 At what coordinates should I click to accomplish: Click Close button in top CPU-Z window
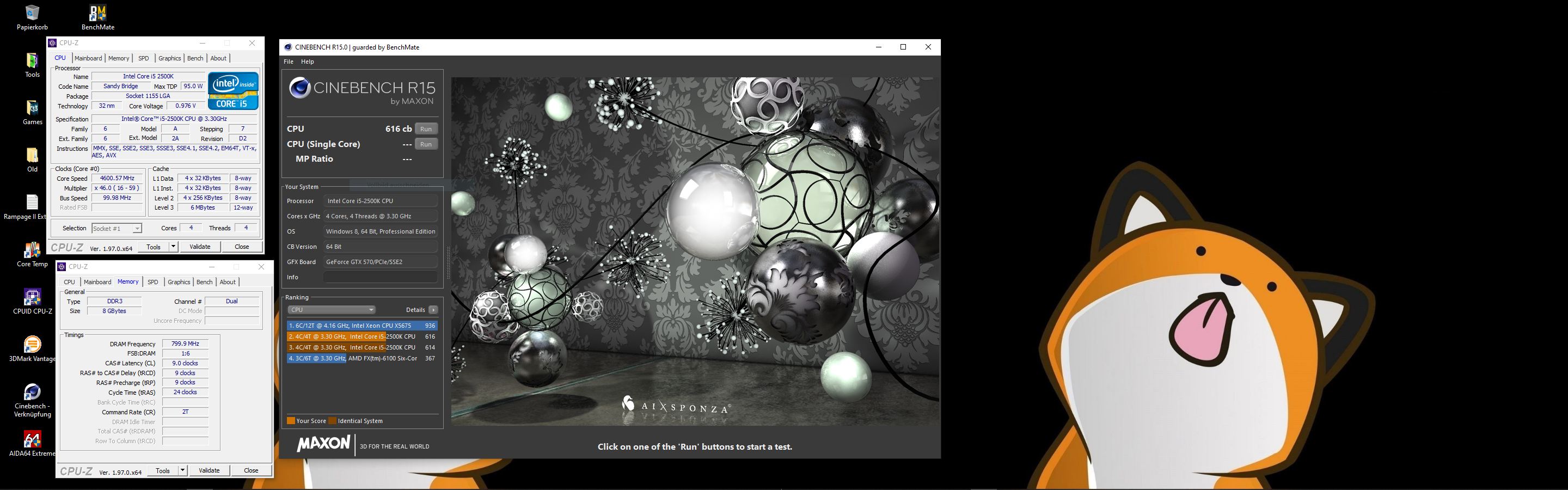point(242,247)
